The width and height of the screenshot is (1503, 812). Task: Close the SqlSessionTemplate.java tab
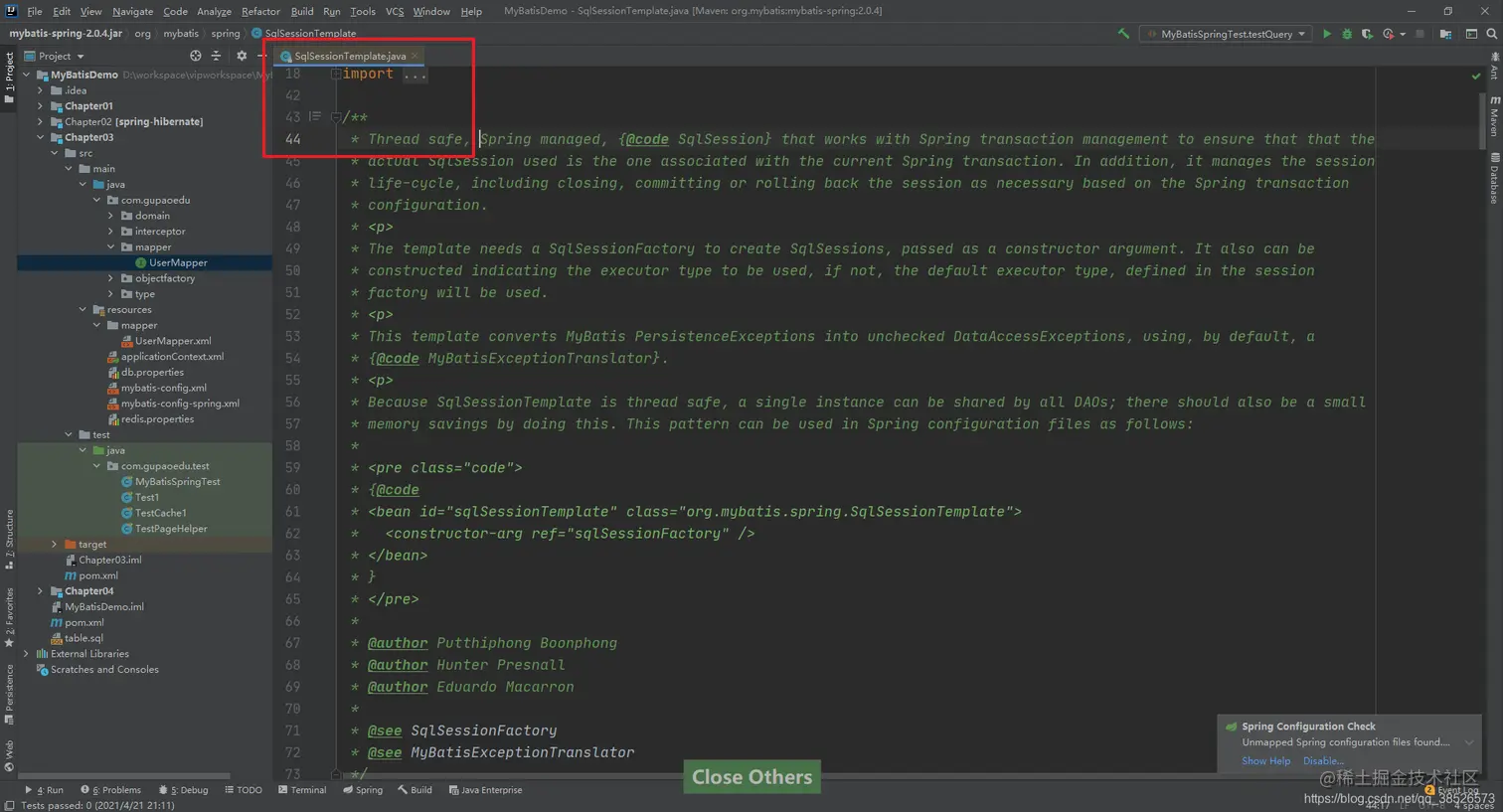pos(416,56)
